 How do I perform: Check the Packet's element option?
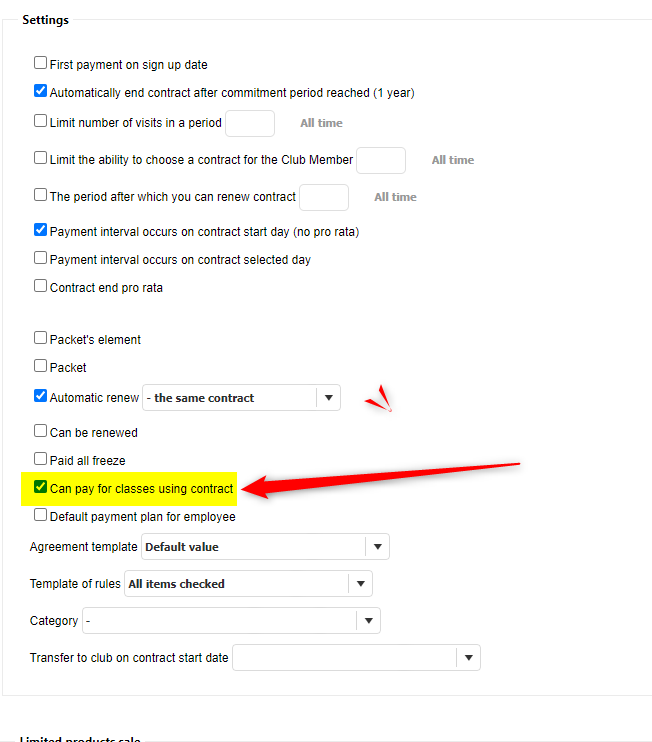point(41,338)
